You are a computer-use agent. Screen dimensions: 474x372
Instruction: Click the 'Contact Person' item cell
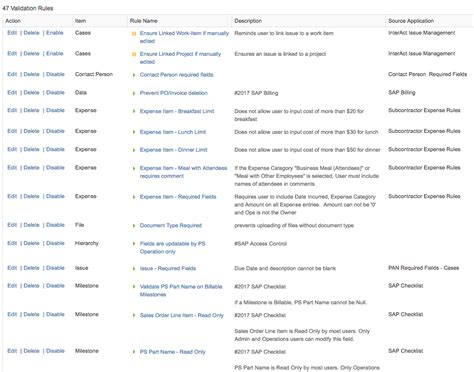94,74
